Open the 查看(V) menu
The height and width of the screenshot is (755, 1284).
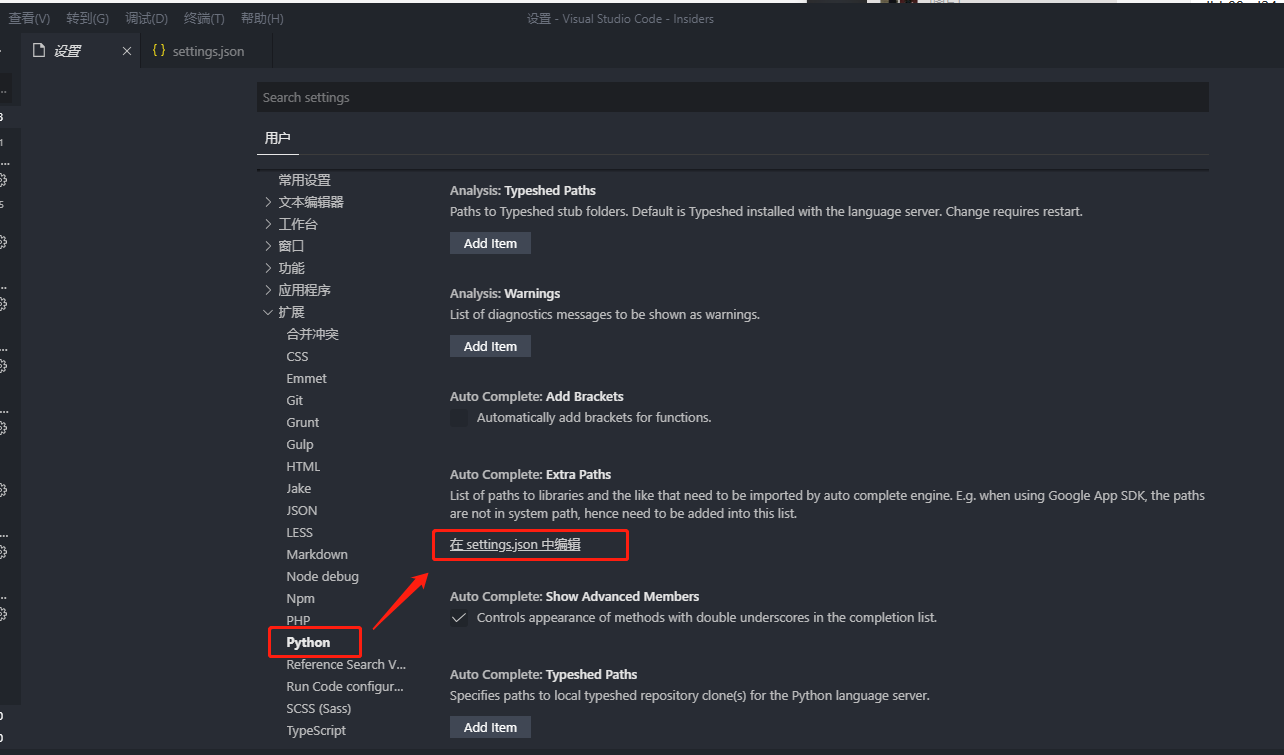[x=29, y=19]
